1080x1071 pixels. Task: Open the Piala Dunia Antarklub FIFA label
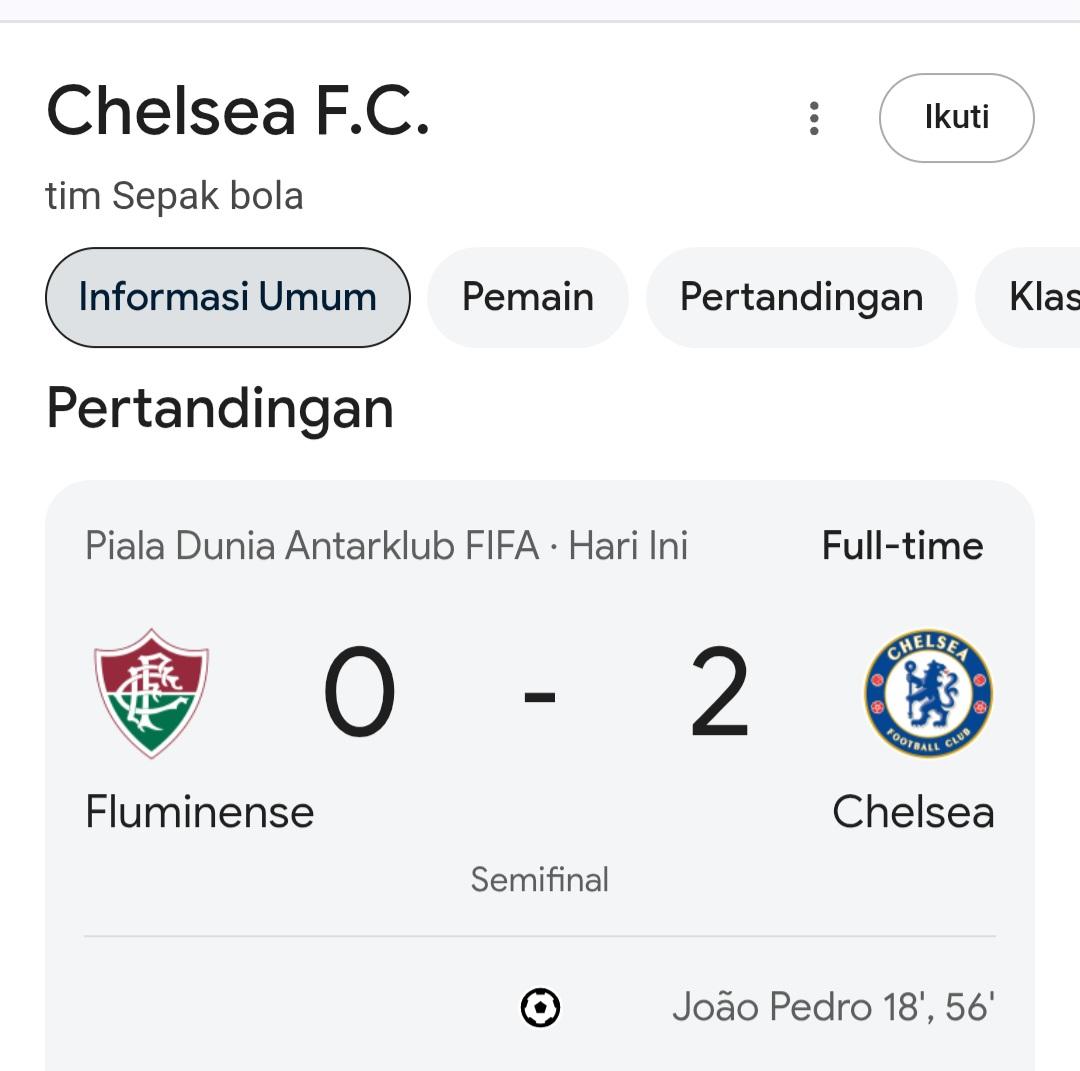[312, 546]
